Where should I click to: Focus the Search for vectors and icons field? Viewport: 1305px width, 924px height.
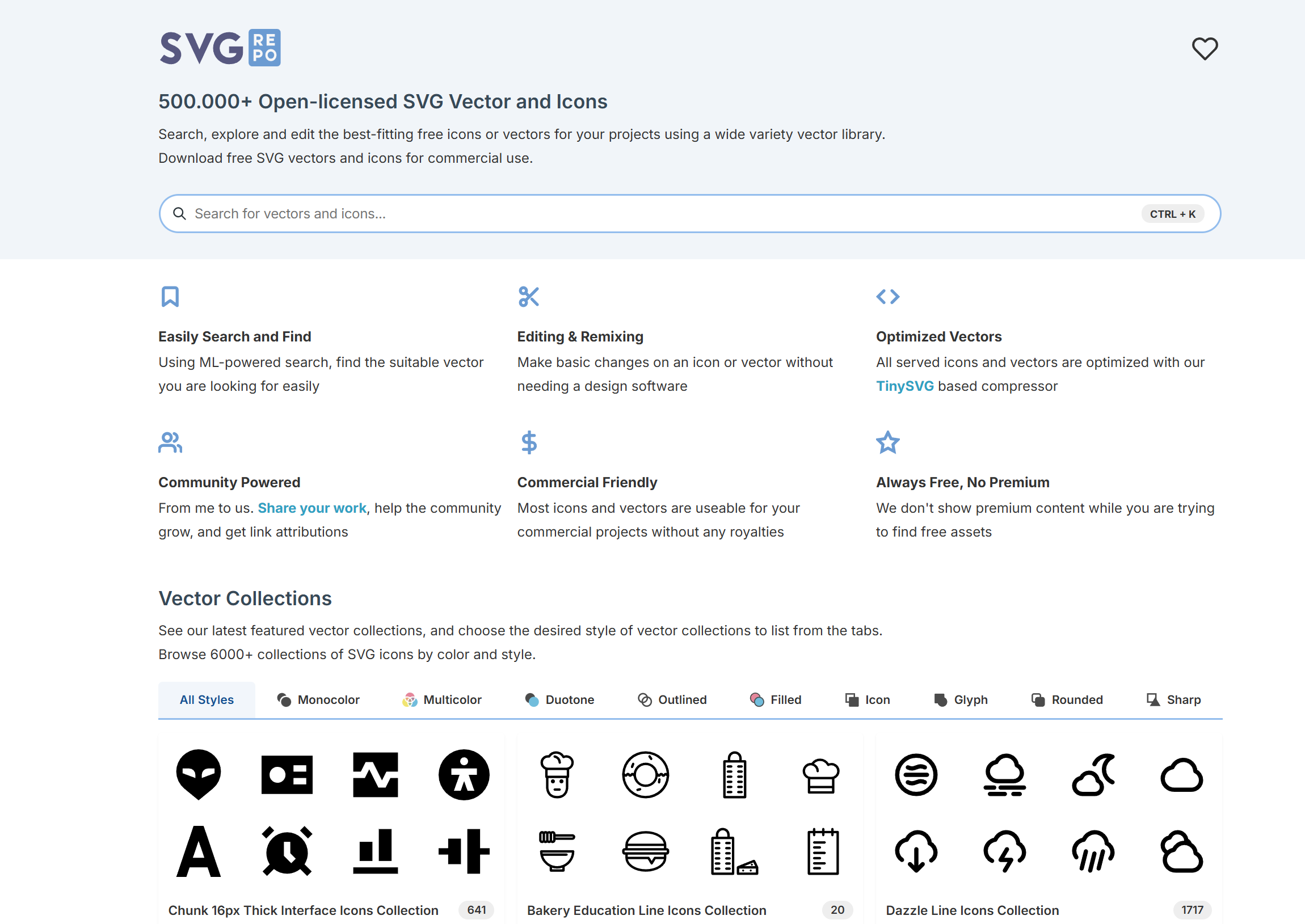click(x=690, y=213)
